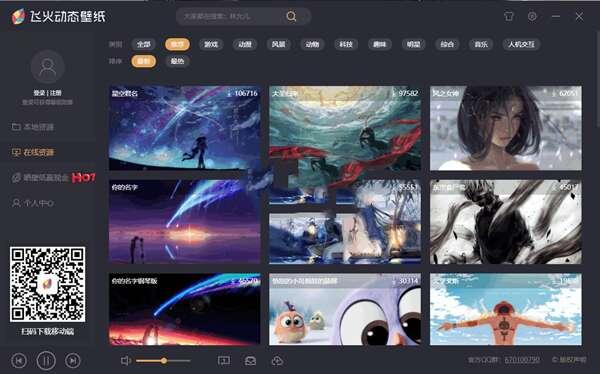Viewport: 600px width, 374px height.
Task: Select the 游戏 category filter
Action: point(211,44)
